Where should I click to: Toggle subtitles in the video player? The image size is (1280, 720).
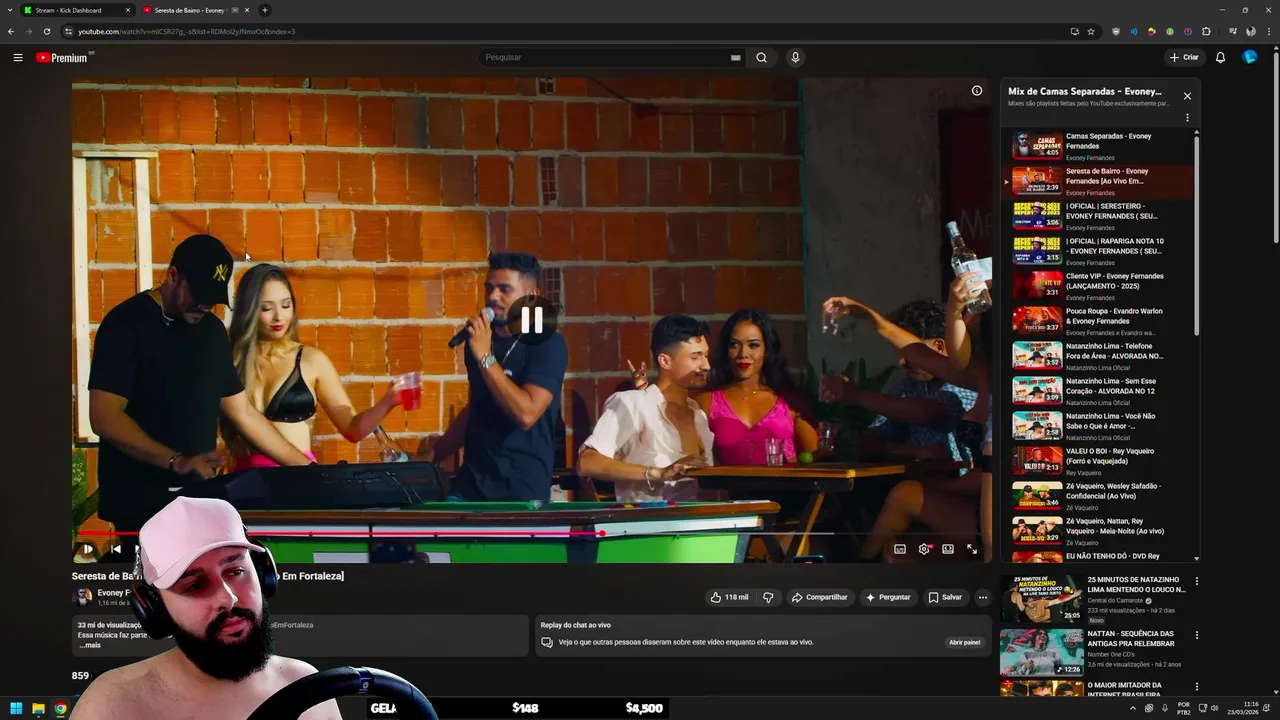pyautogui.click(x=900, y=549)
